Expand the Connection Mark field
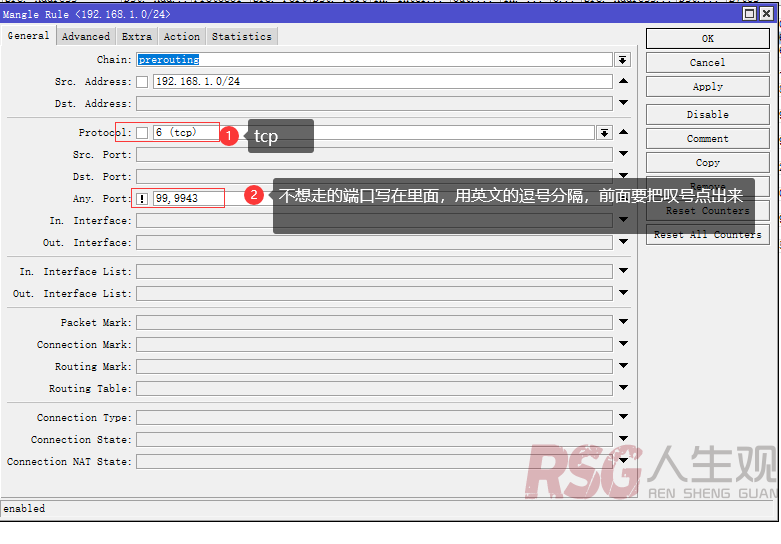Image resolution: width=781 pixels, height=544 pixels. pyautogui.click(x=623, y=344)
